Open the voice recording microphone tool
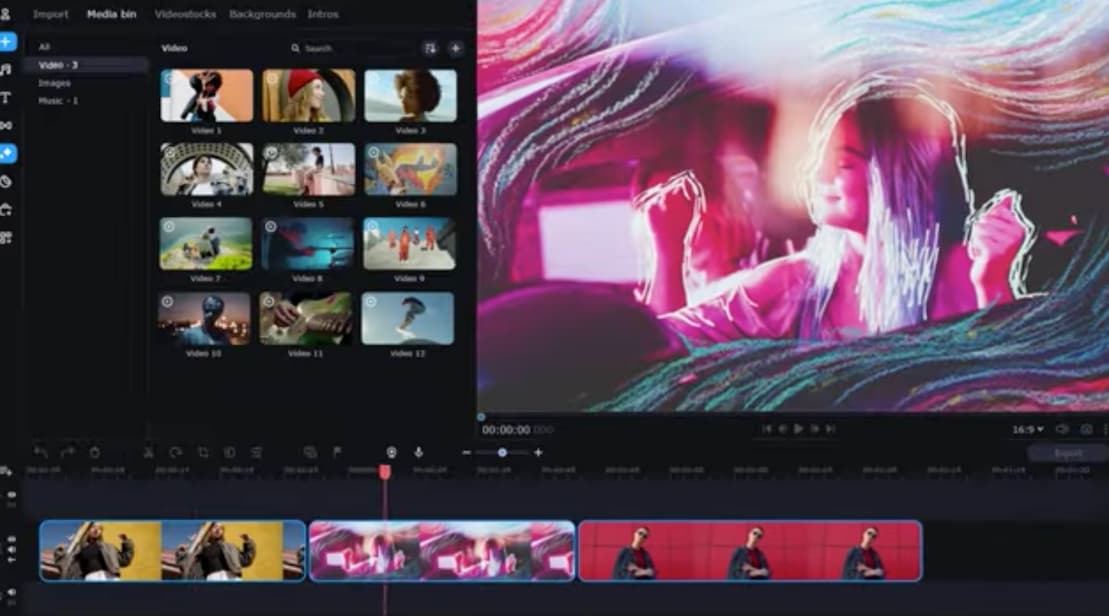This screenshot has height=616, width=1109. click(x=418, y=452)
